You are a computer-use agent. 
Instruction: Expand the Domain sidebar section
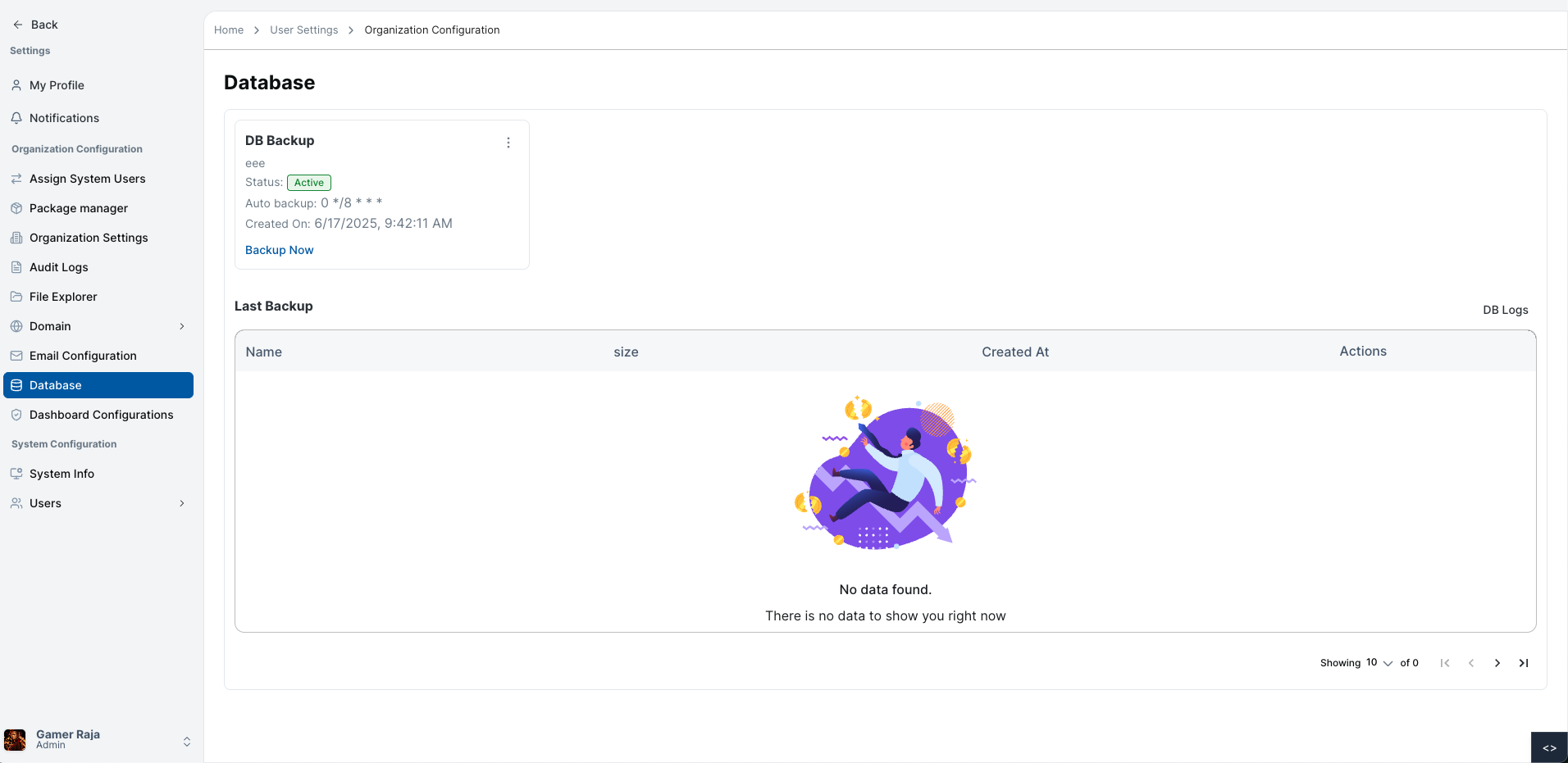(x=181, y=326)
